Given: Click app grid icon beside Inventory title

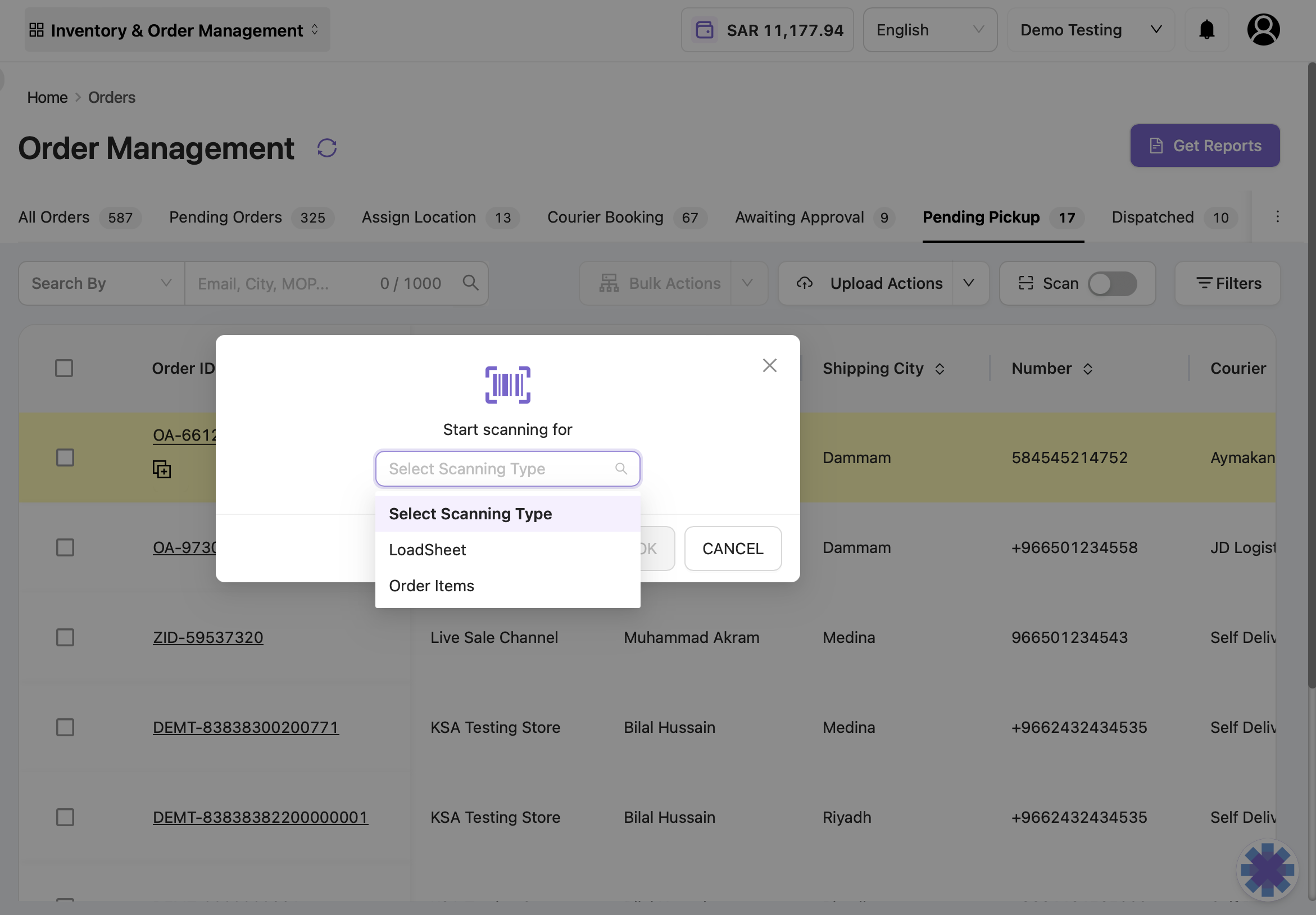Looking at the screenshot, I should point(36,30).
